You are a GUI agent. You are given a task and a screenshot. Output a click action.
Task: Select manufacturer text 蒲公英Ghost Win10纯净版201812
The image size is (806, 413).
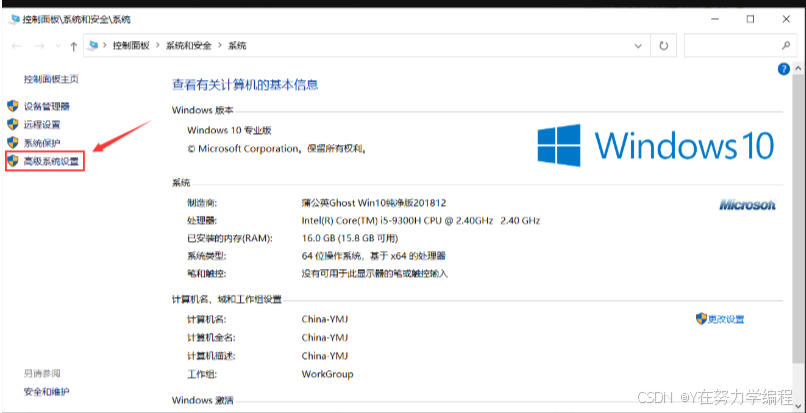pyautogui.click(x=374, y=203)
